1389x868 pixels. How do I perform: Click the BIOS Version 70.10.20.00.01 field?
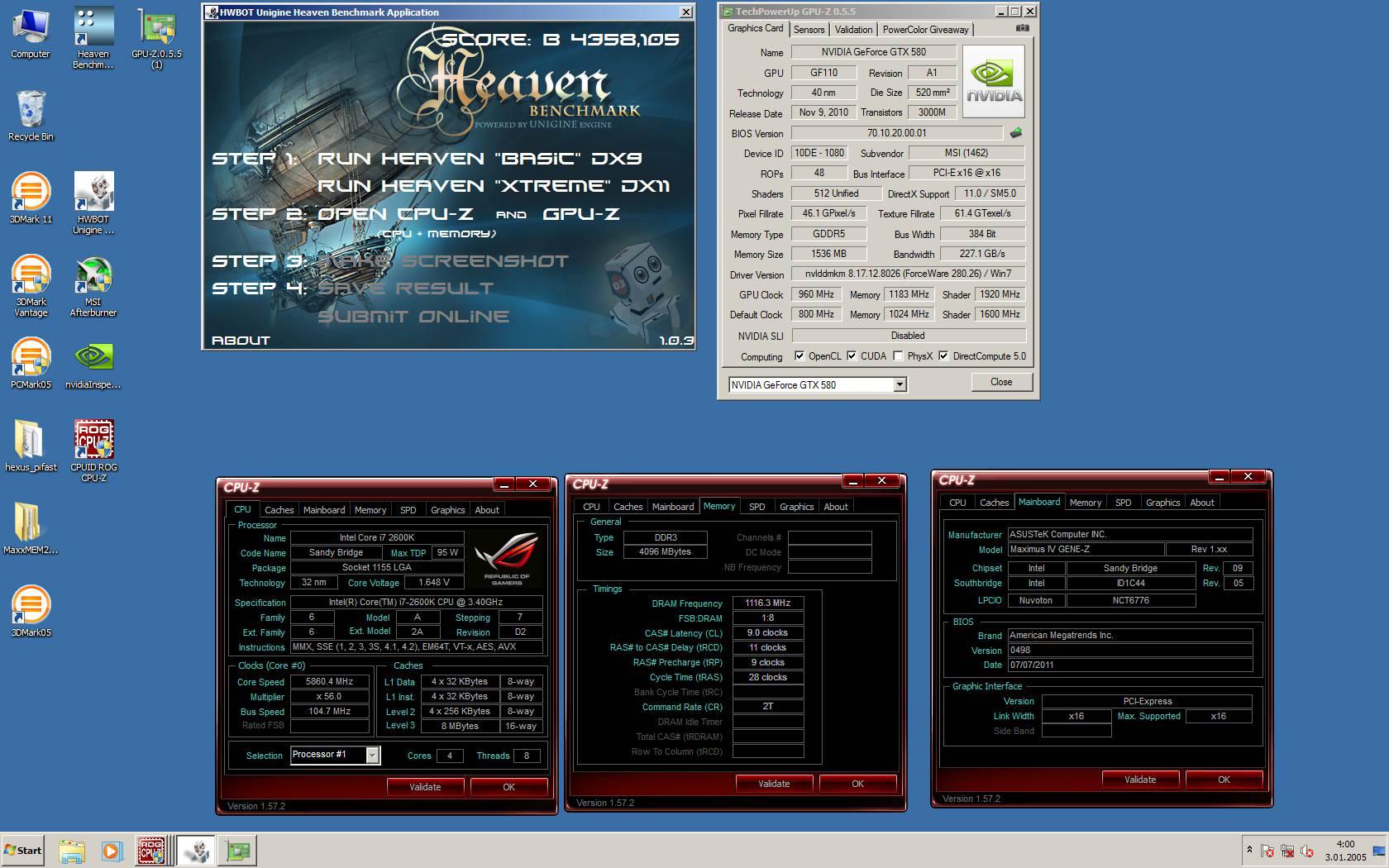896,133
